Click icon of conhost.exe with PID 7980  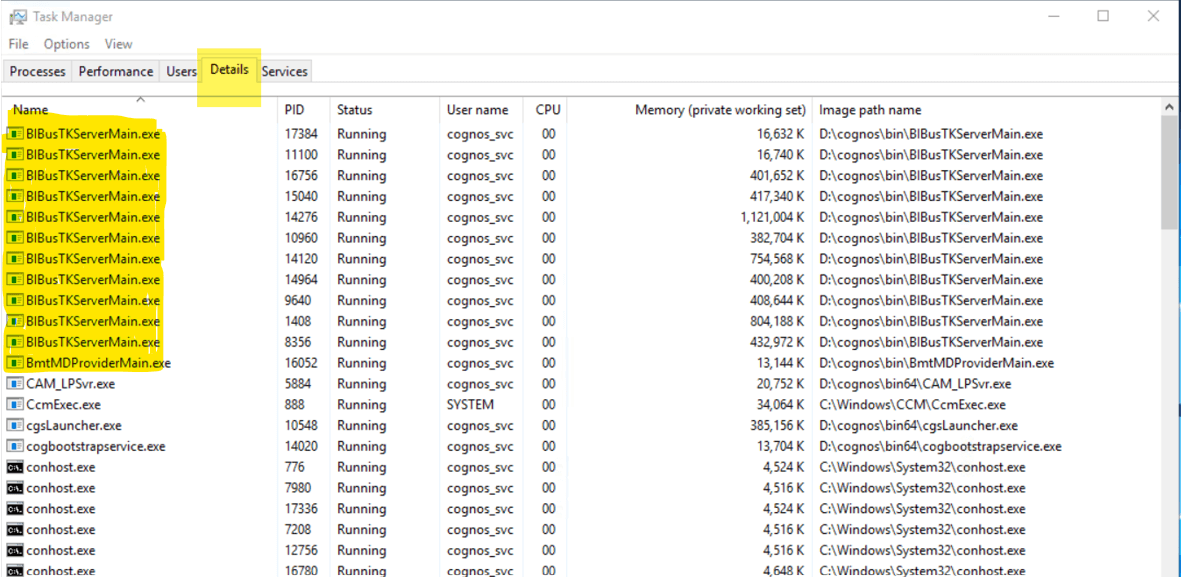(x=15, y=488)
